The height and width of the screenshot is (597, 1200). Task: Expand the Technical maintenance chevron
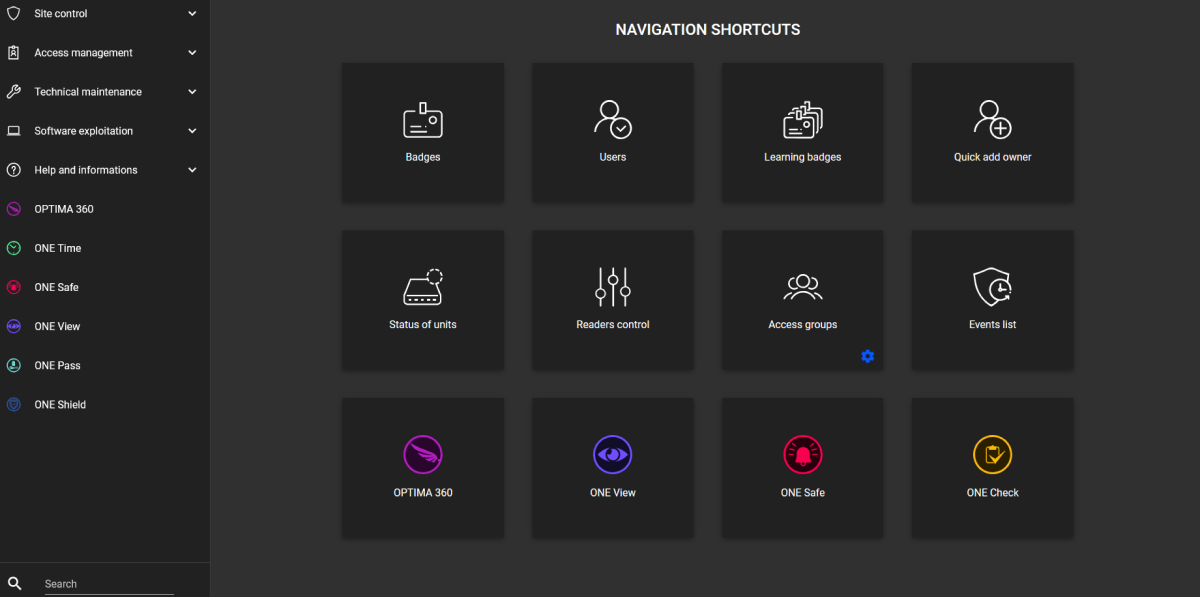192,92
